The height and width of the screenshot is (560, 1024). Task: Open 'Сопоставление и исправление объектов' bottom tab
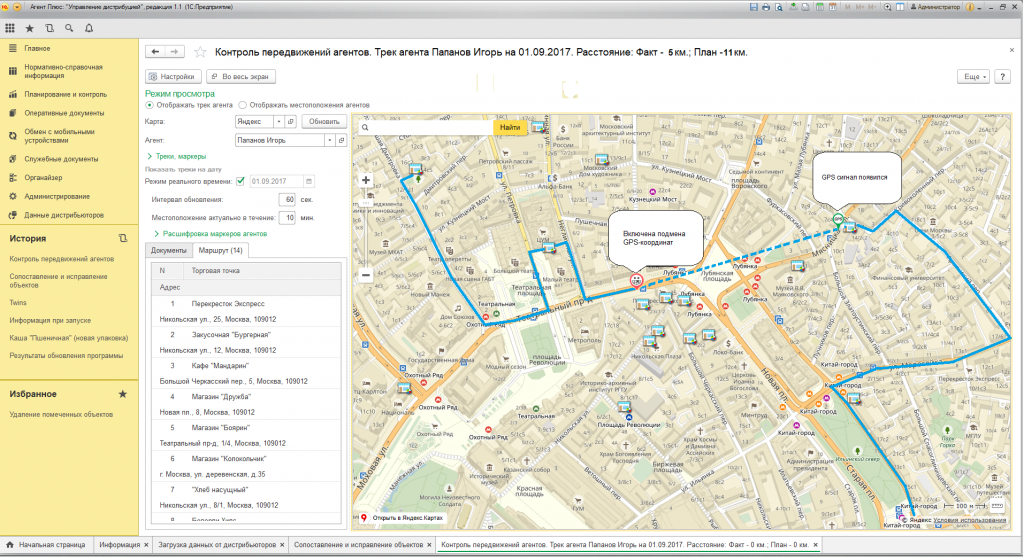(359, 544)
